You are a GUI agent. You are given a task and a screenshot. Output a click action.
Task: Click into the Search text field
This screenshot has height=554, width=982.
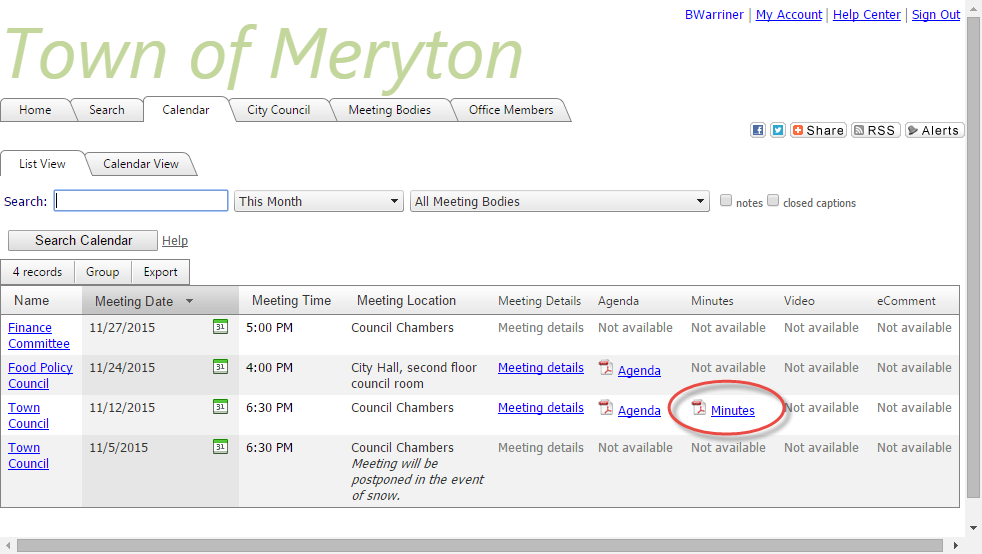[141, 201]
